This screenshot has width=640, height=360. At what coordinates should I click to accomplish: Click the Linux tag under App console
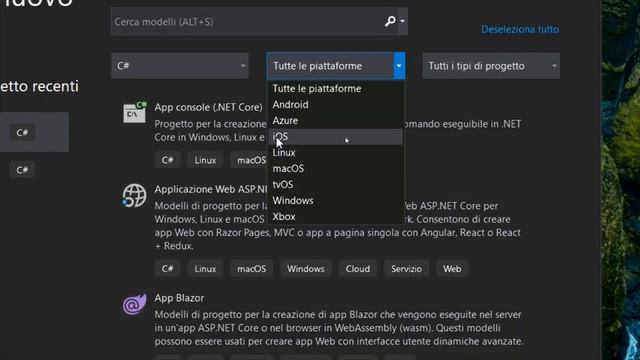(x=205, y=160)
